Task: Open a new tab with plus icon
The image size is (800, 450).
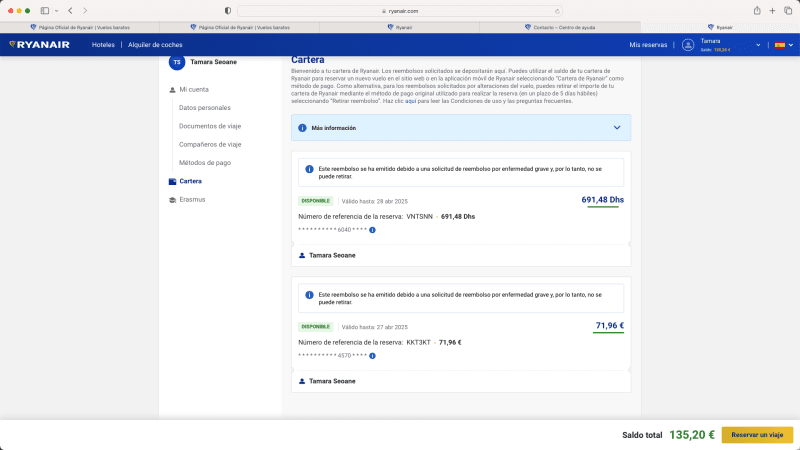Action: (x=772, y=11)
